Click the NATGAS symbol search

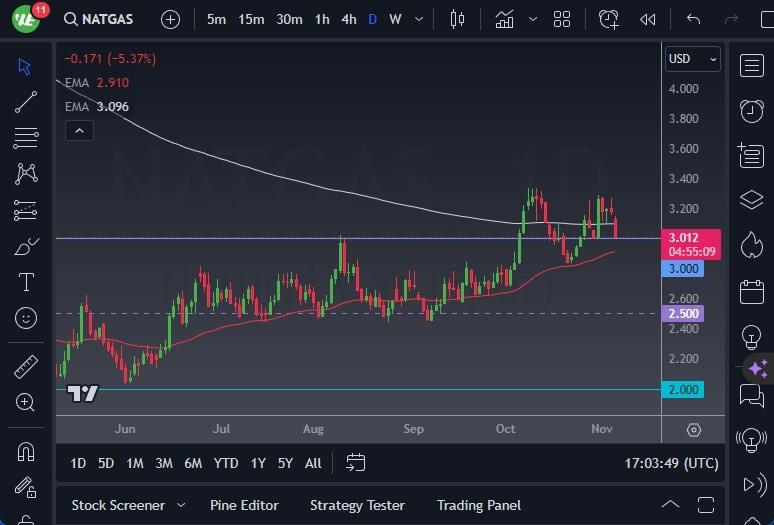pos(100,19)
